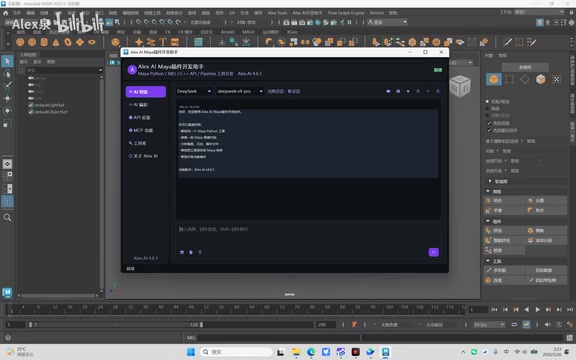Click the folder icon in Alex AI chat toolbar
576x360 pixels.
tap(388, 91)
